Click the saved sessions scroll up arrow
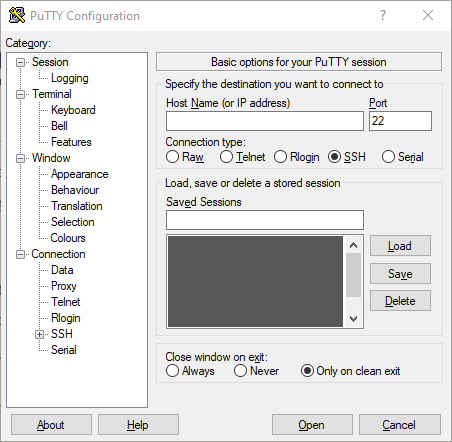The image size is (452, 442). [354, 246]
